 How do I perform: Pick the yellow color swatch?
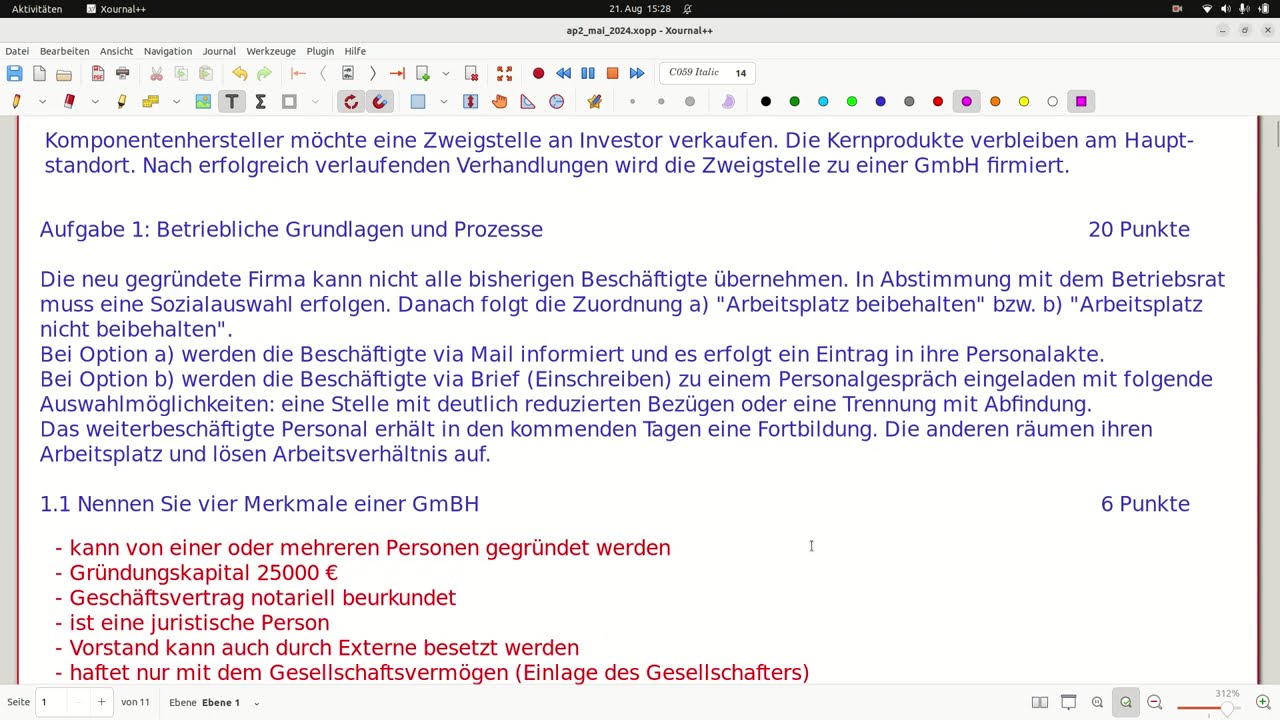click(x=1024, y=101)
